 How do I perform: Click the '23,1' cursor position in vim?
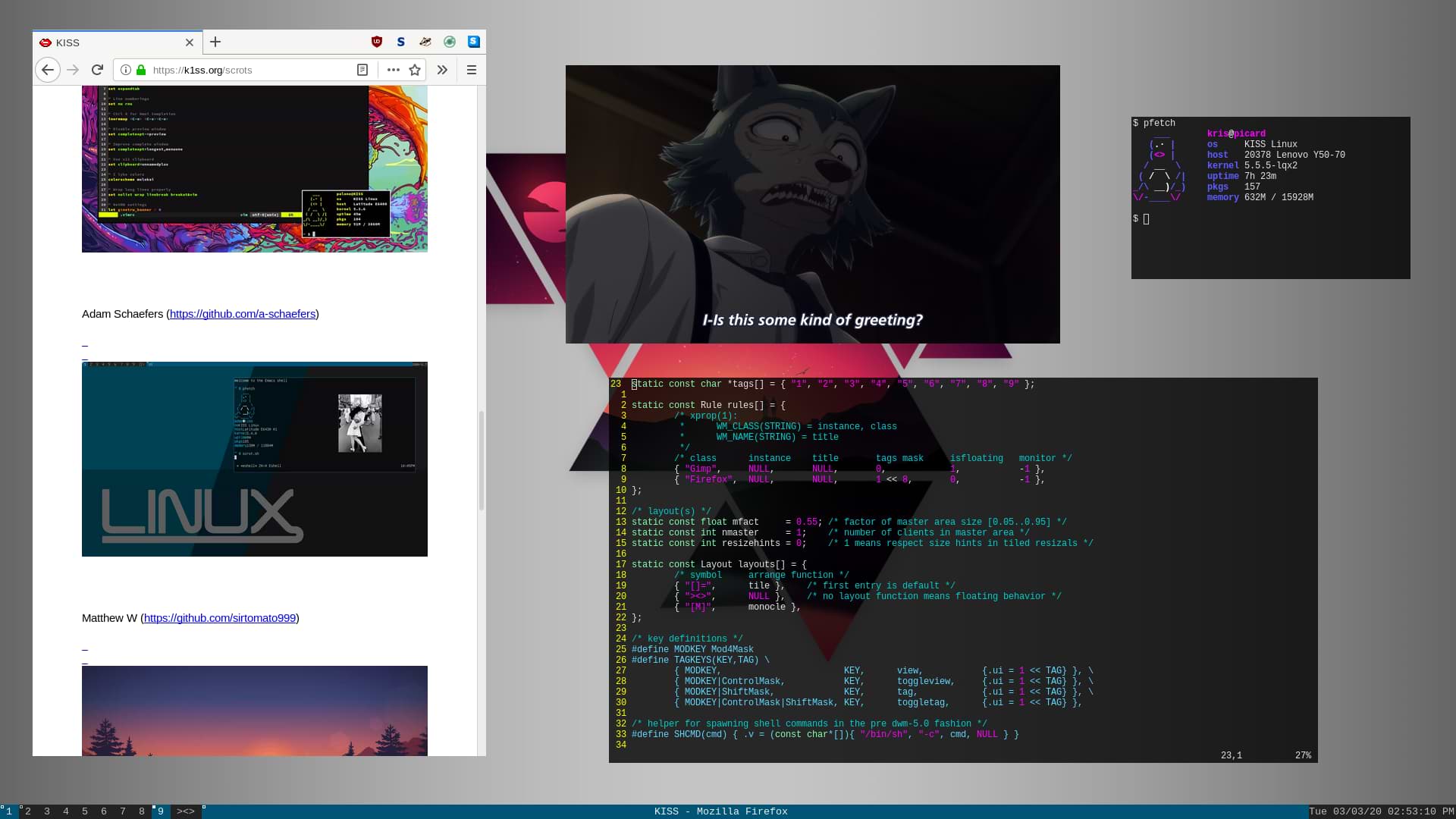[x=1232, y=755]
